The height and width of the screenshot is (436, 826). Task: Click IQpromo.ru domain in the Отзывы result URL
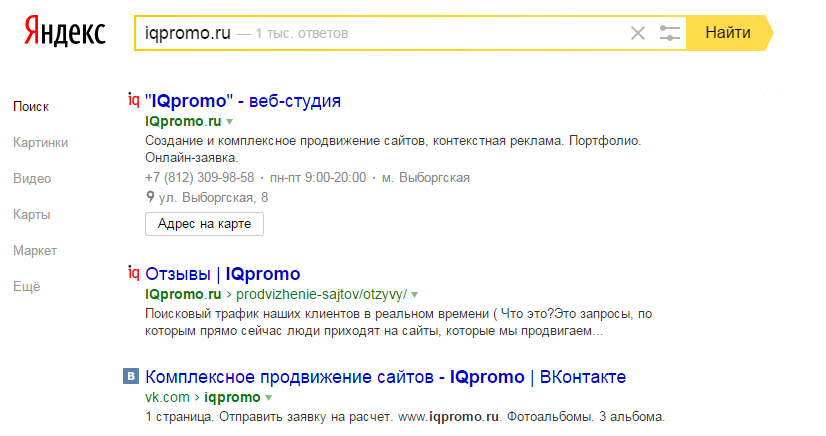(183, 294)
